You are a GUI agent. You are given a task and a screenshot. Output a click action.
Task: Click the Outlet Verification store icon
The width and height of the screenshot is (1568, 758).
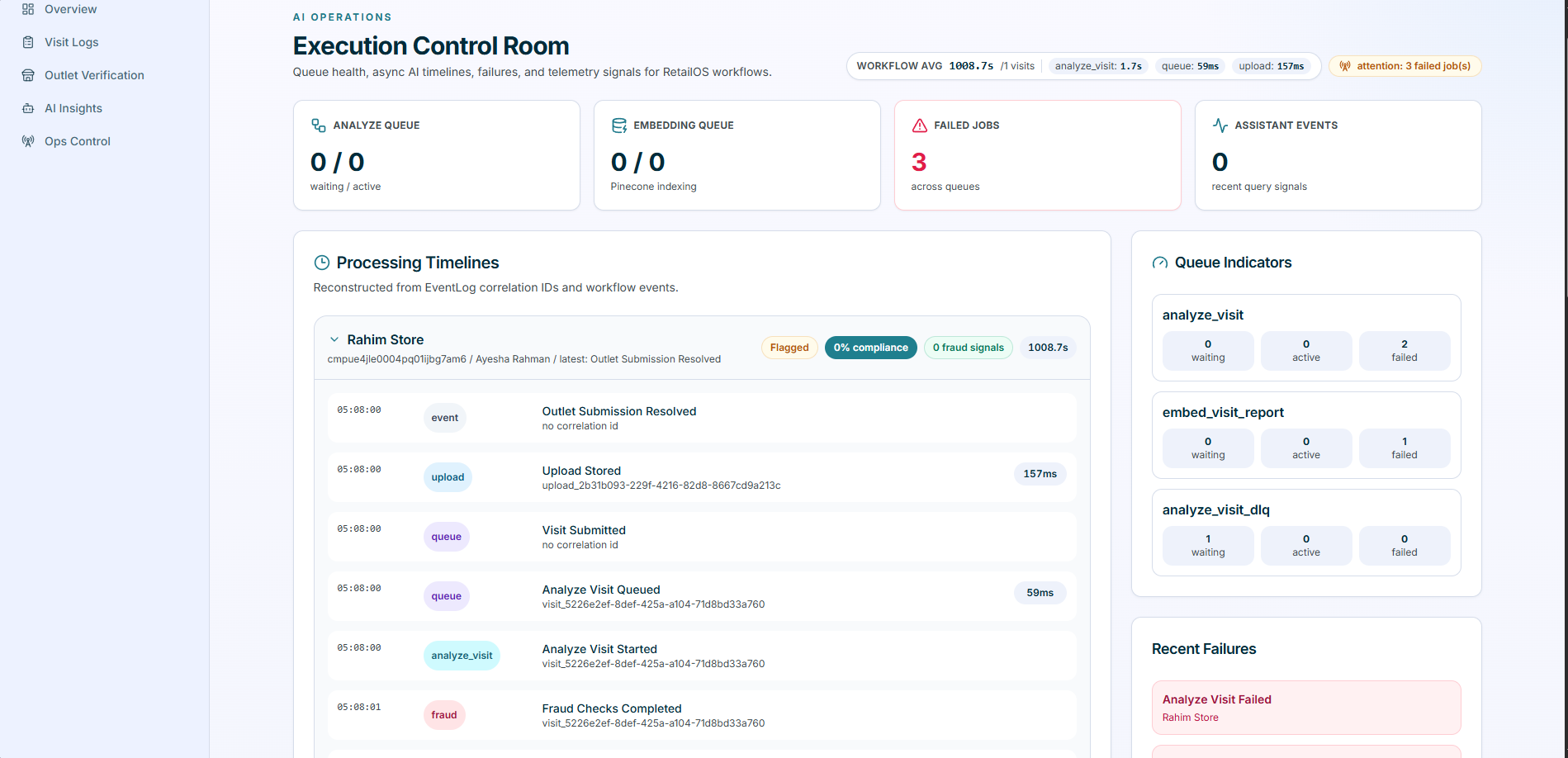click(x=28, y=75)
